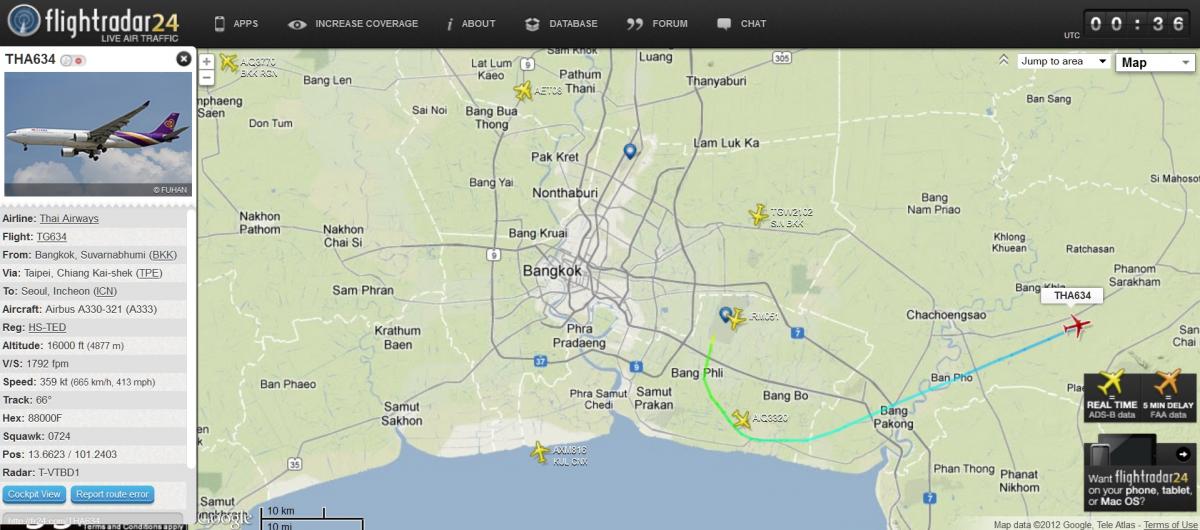Open the Terms of Use link
The image size is (1200, 530).
pos(1171,524)
